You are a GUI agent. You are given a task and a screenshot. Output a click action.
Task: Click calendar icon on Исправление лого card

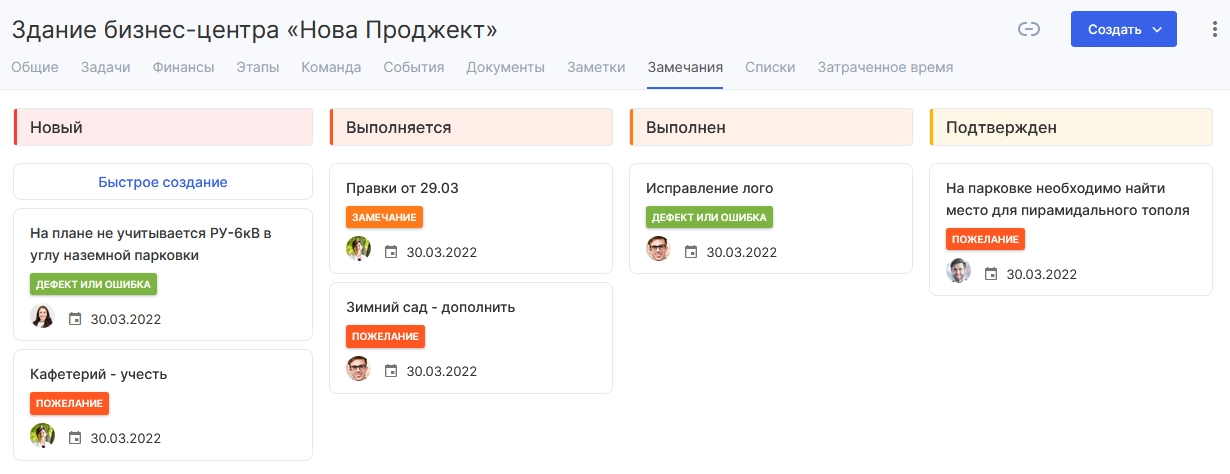(x=691, y=252)
